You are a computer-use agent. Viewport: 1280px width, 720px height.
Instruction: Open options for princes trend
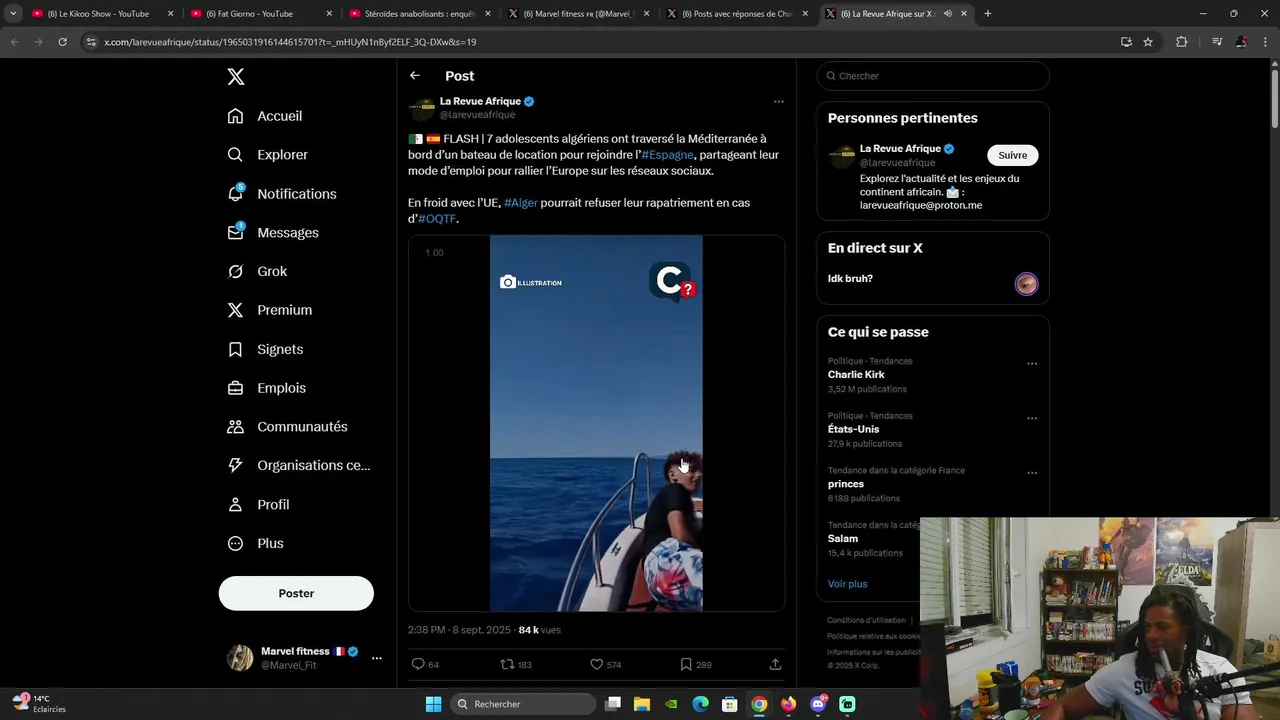click(x=1032, y=473)
